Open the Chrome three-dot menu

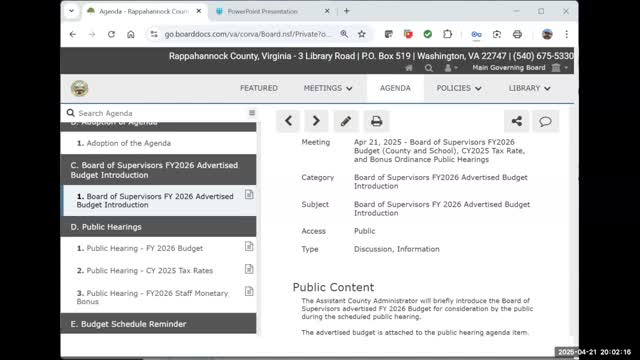pos(567,34)
